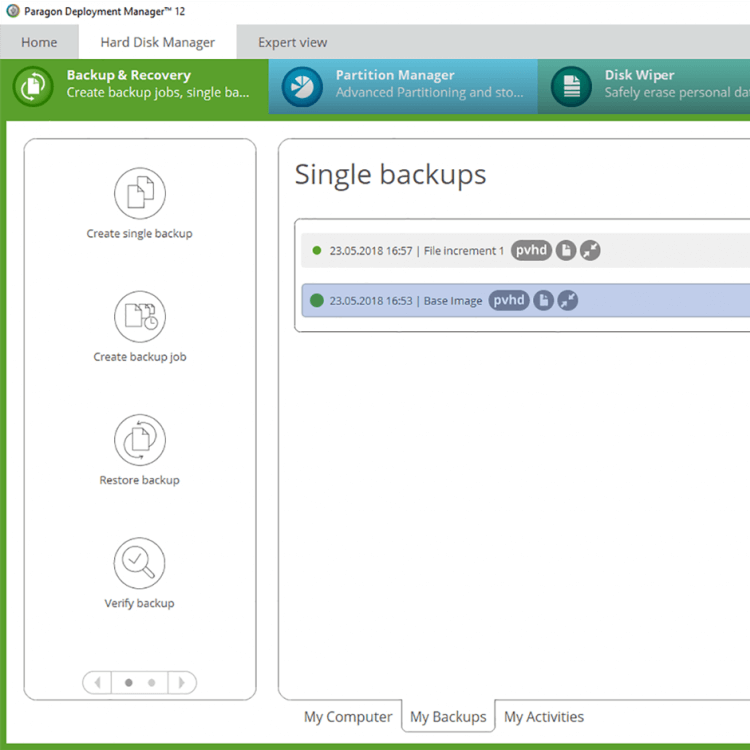
Task: Click the left arrow in sidebar pager
Action: [x=98, y=683]
